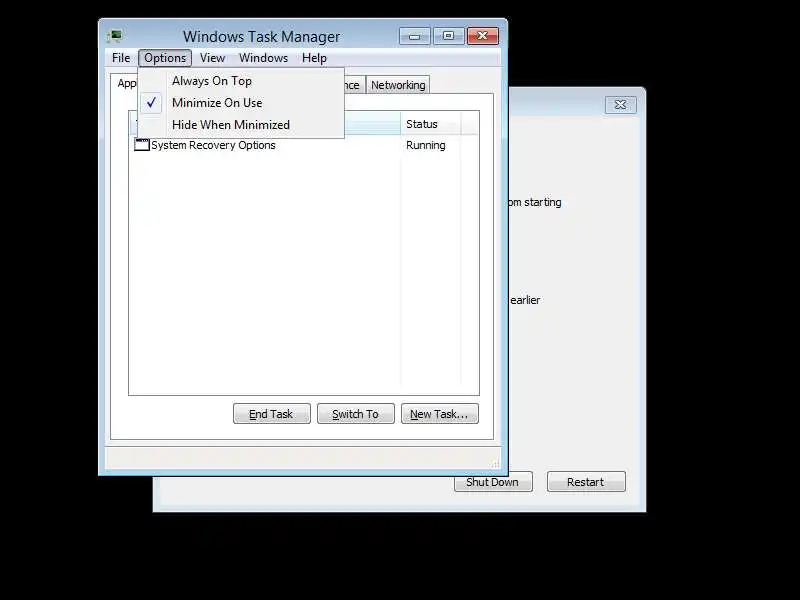Viewport: 800px width, 600px height.
Task: Open the Windows menu
Action: pyautogui.click(x=263, y=58)
